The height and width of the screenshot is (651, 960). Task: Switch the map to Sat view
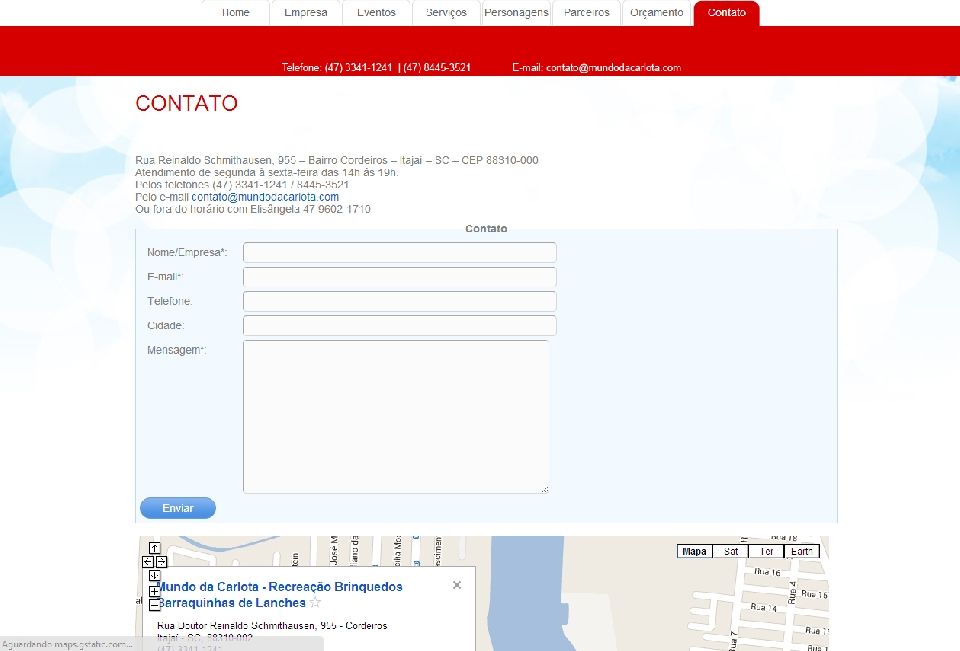[x=731, y=552]
